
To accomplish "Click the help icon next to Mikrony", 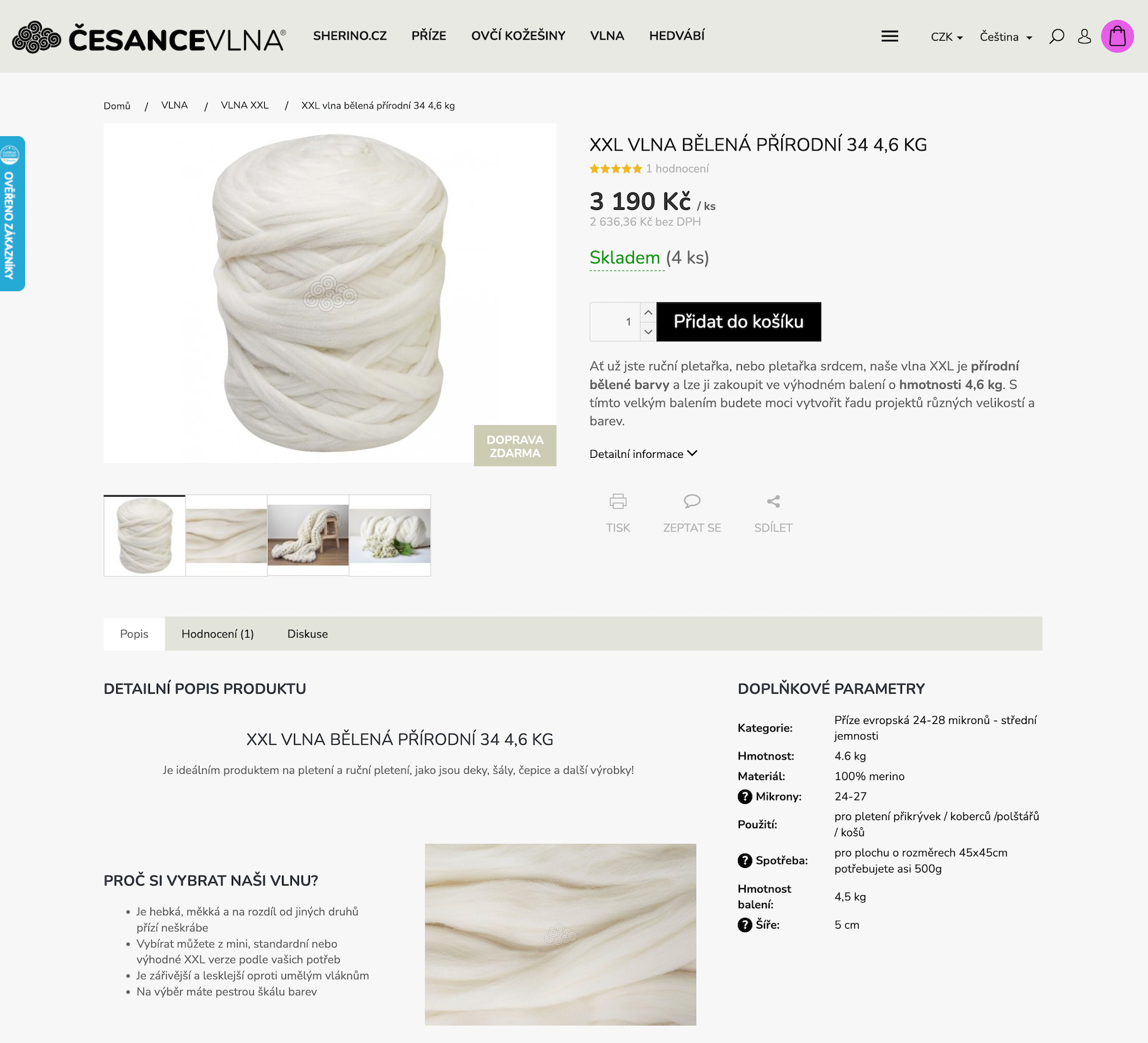I will pyautogui.click(x=745, y=796).
